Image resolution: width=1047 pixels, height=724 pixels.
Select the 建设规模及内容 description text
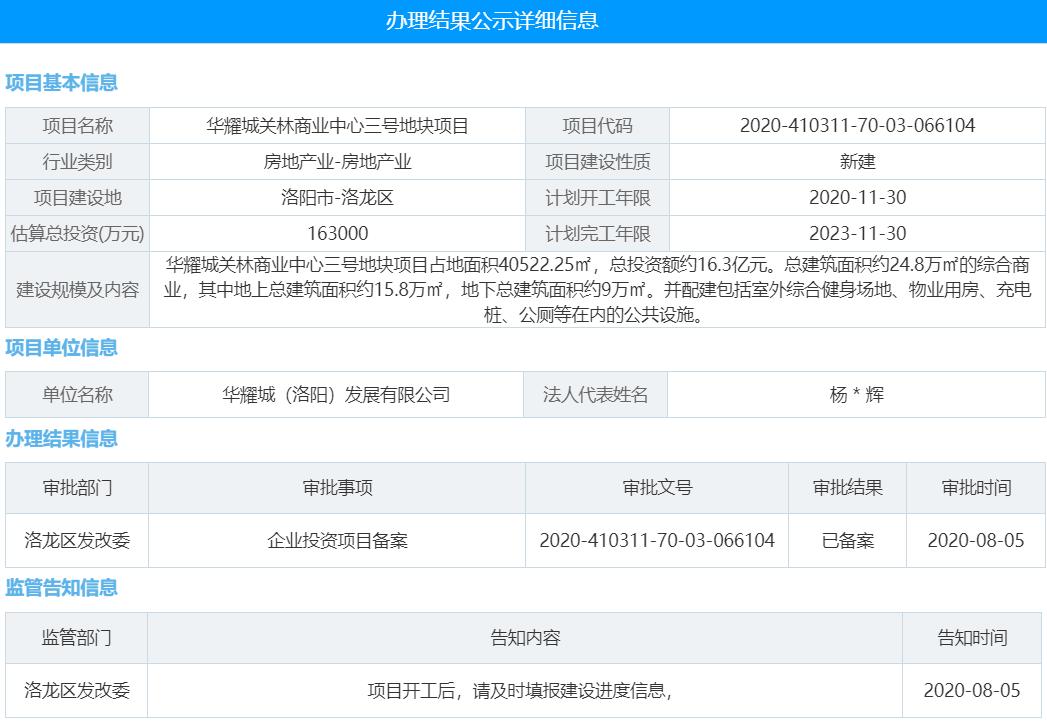point(597,293)
